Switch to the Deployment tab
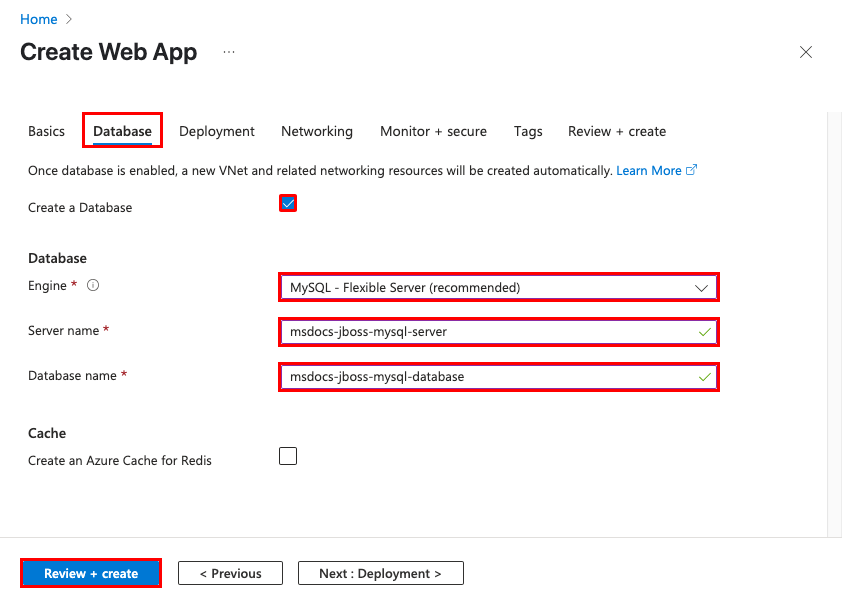The image size is (842, 608). 216,131
